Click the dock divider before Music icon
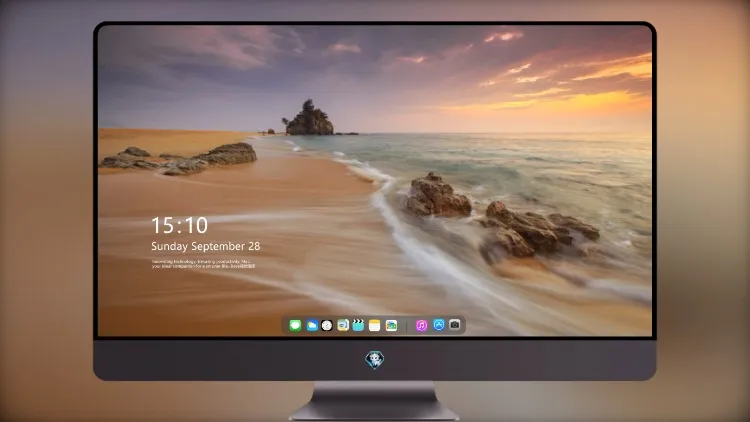 (x=407, y=325)
